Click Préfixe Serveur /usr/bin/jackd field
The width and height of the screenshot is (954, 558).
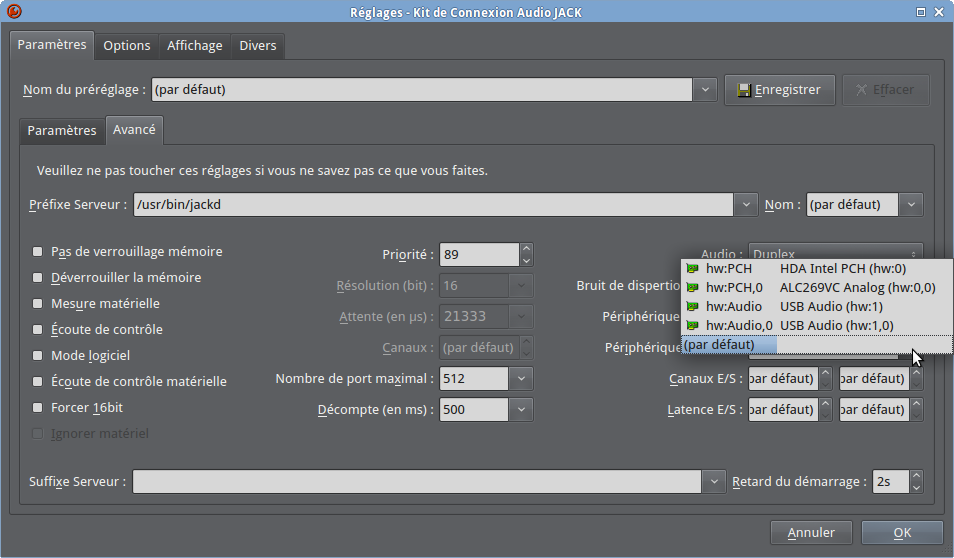point(433,204)
